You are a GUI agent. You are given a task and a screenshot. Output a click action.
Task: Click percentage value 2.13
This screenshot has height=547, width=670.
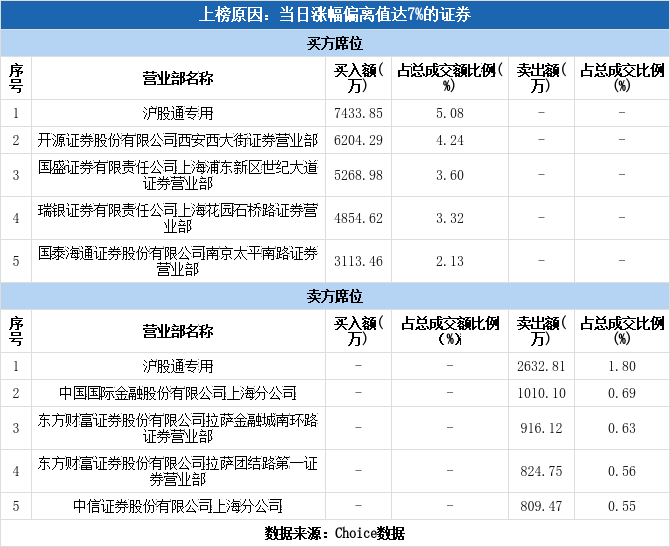[450, 261]
